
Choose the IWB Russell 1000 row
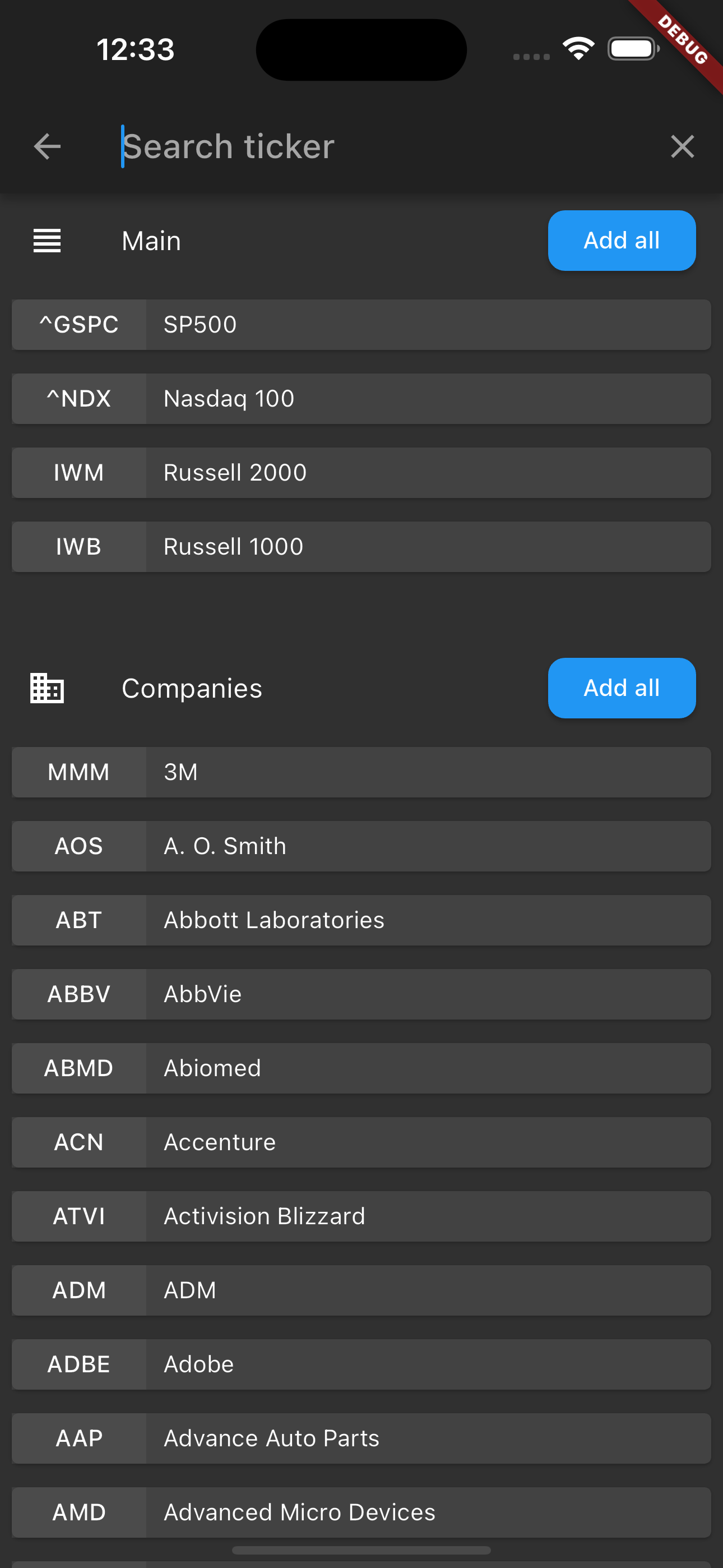361,547
